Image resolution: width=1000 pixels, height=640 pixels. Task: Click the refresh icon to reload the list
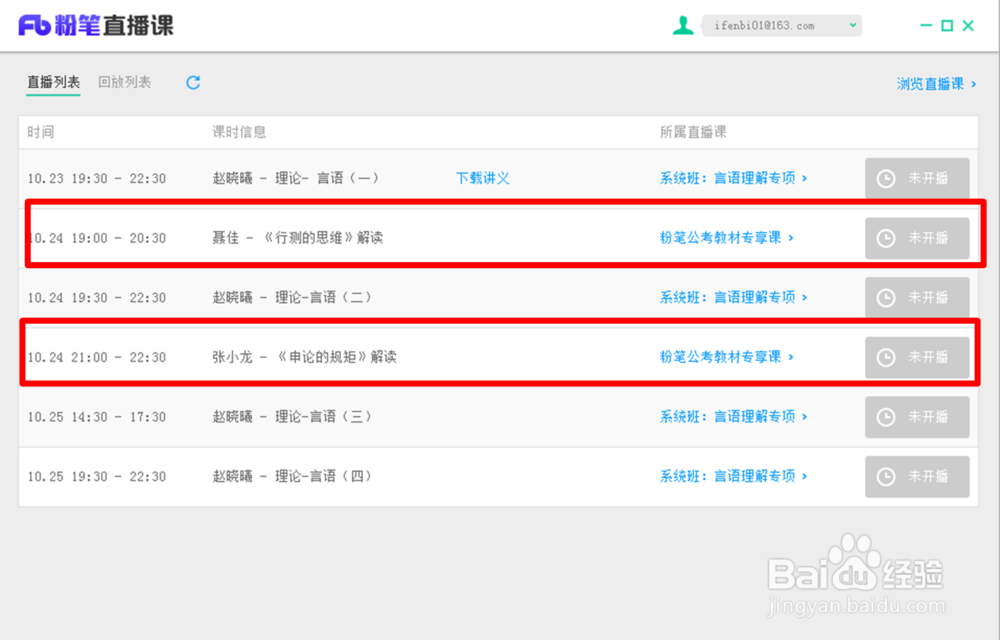pyautogui.click(x=192, y=84)
